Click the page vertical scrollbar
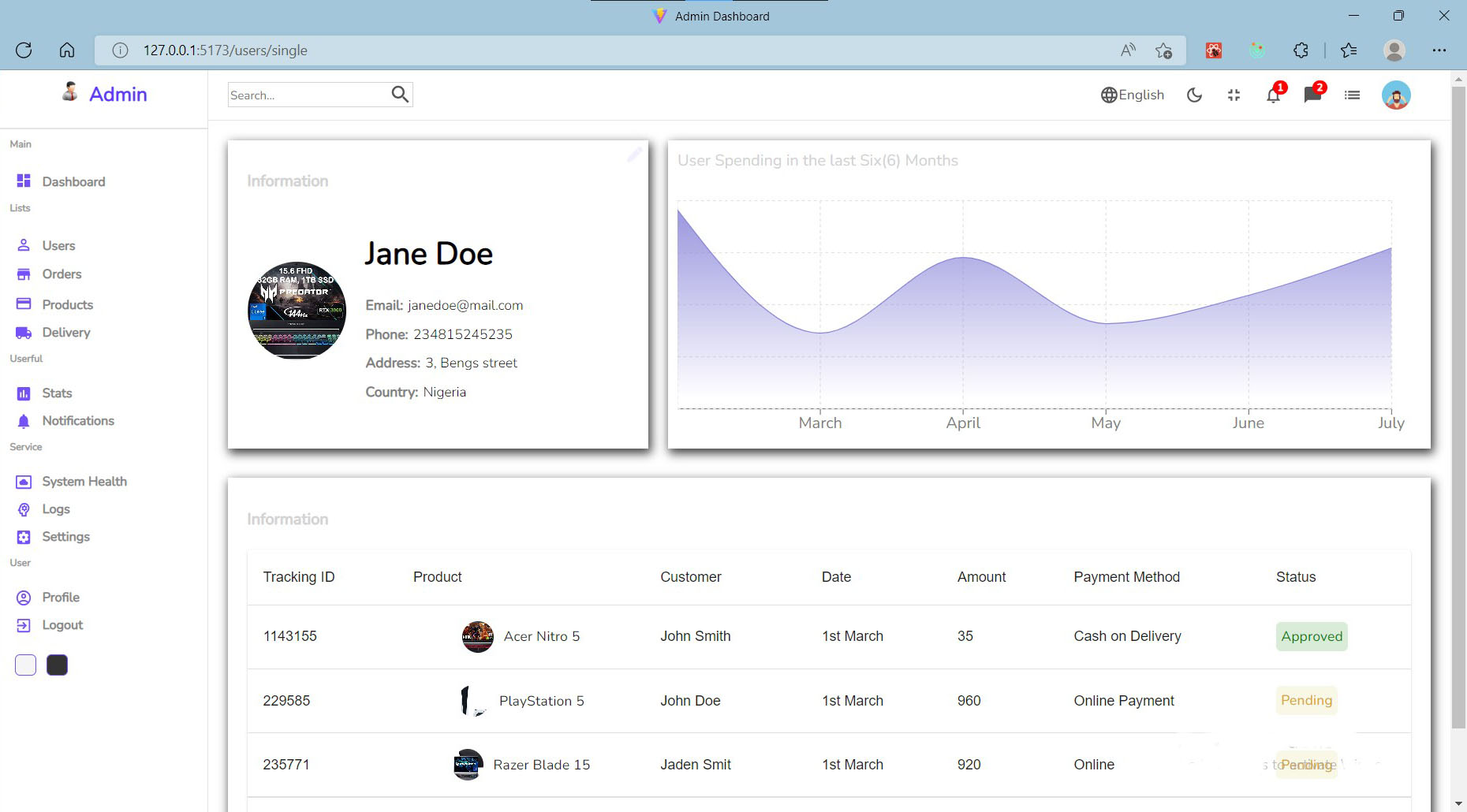 click(x=1458, y=408)
